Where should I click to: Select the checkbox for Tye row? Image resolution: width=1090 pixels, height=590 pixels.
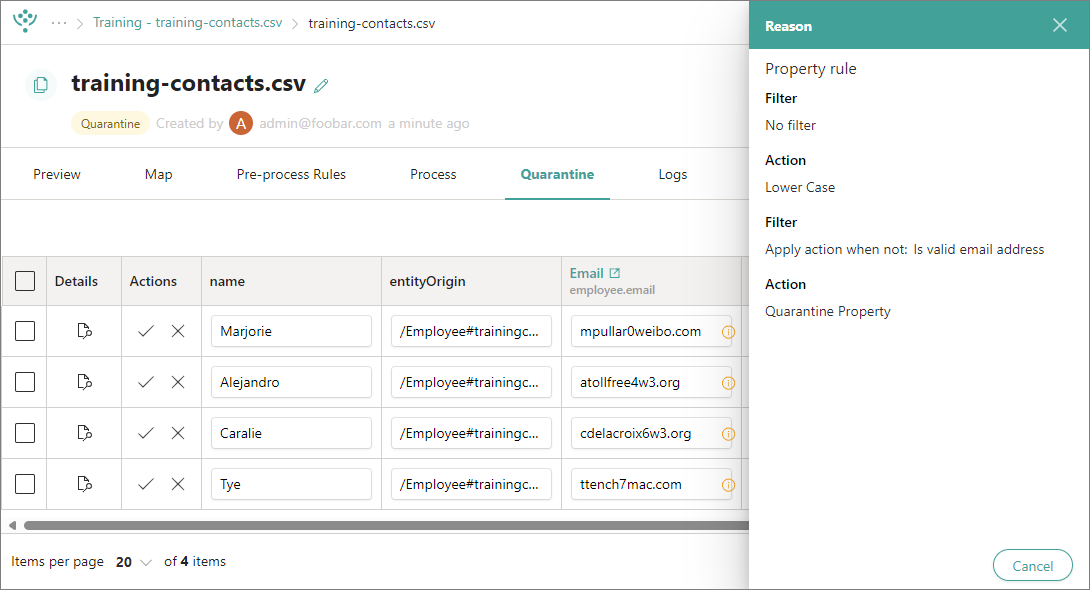[25, 484]
